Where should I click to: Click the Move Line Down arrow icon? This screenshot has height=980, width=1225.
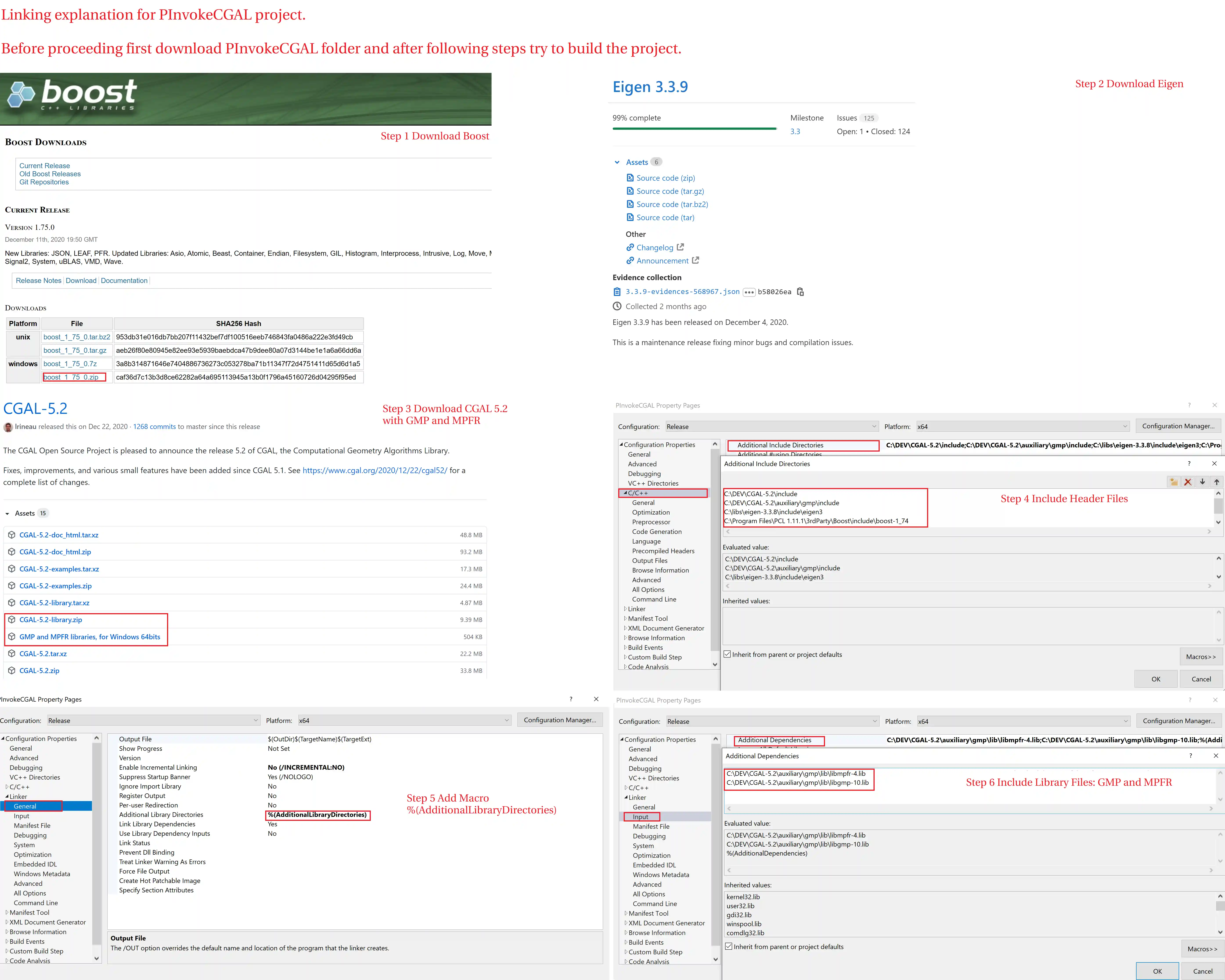[x=1202, y=482]
